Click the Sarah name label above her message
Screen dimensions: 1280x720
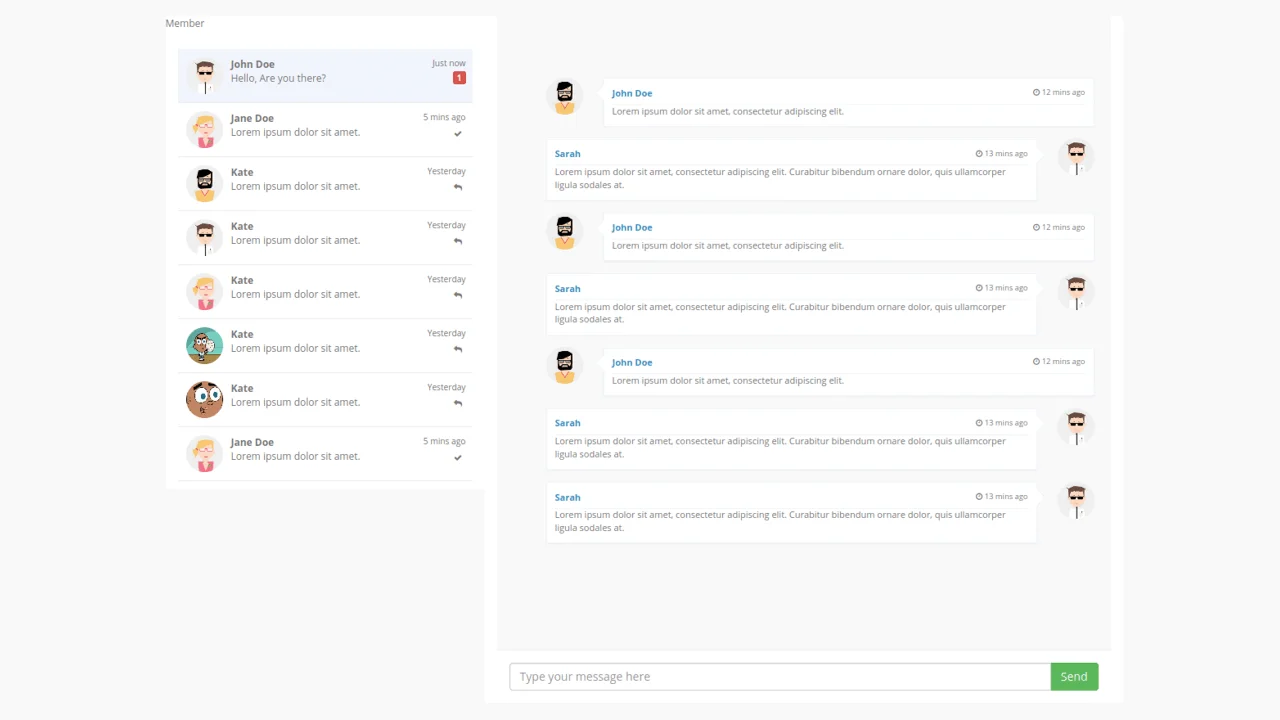coord(567,153)
